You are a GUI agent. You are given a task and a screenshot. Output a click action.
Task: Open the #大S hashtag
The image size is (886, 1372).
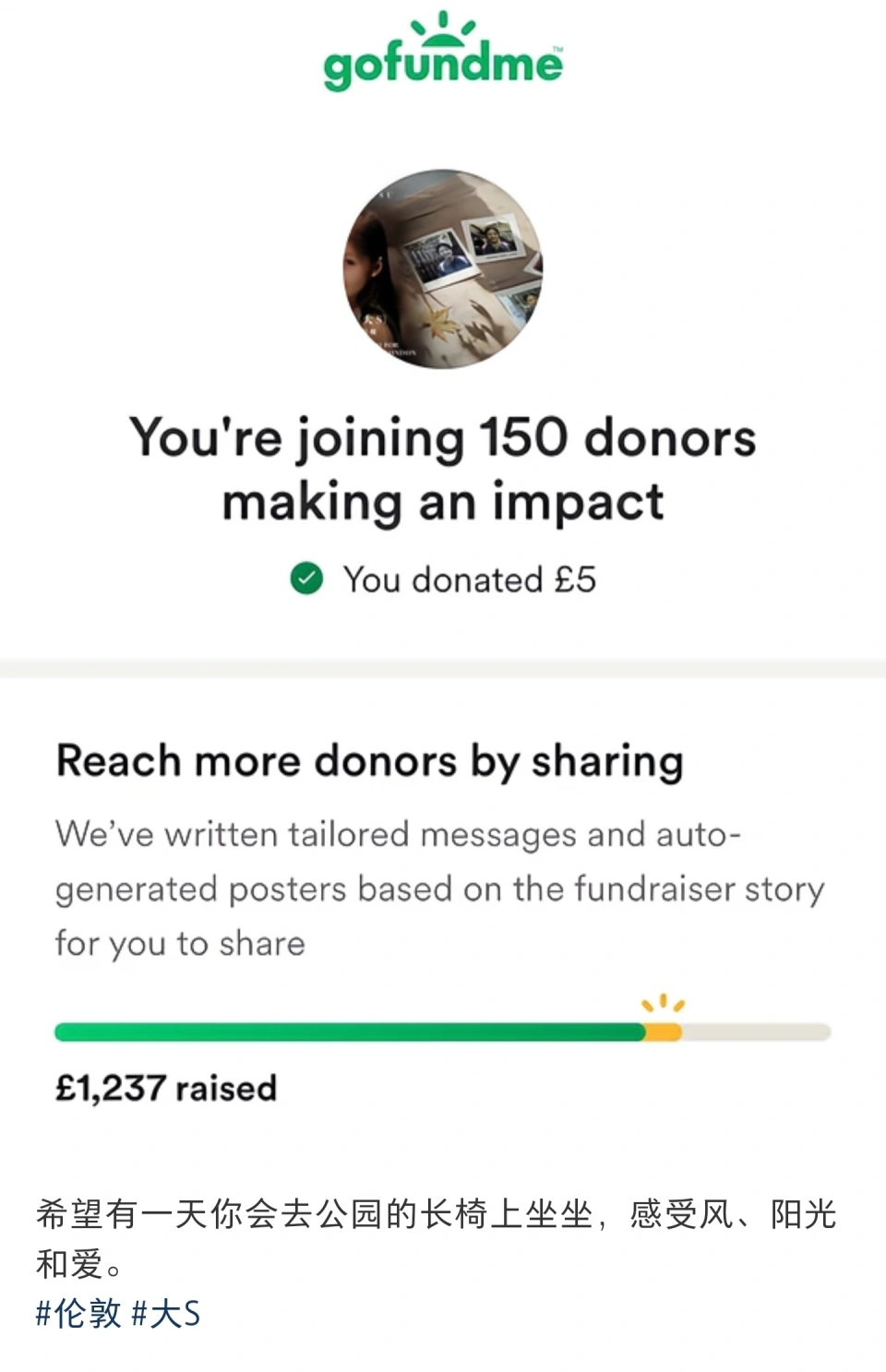[x=166, y=1313]
